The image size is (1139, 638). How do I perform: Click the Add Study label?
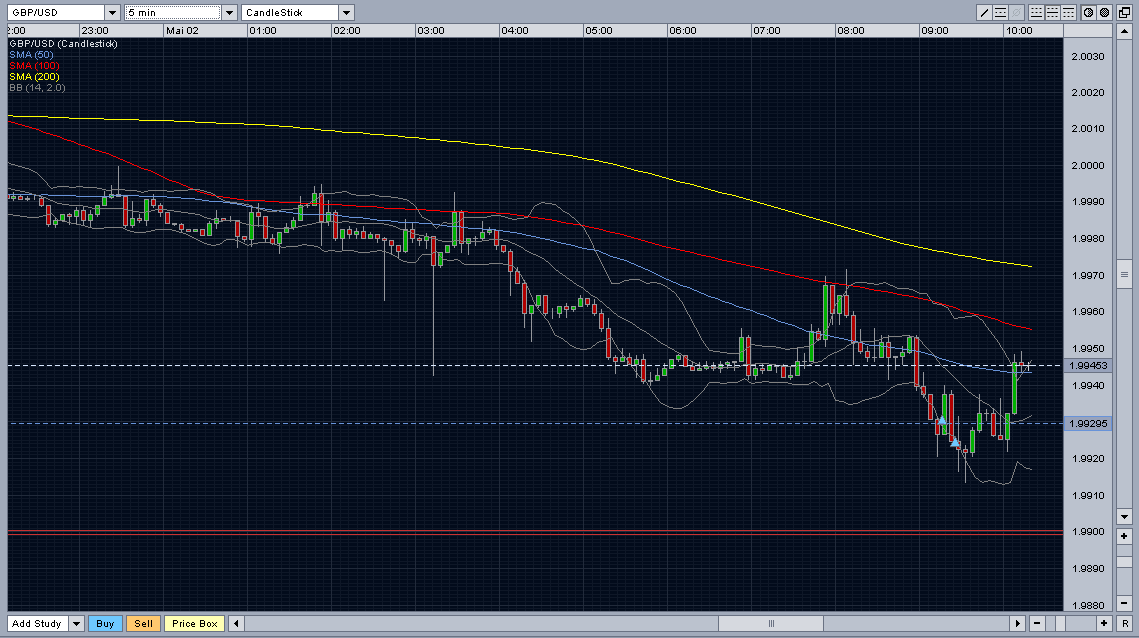coord(37,623)
